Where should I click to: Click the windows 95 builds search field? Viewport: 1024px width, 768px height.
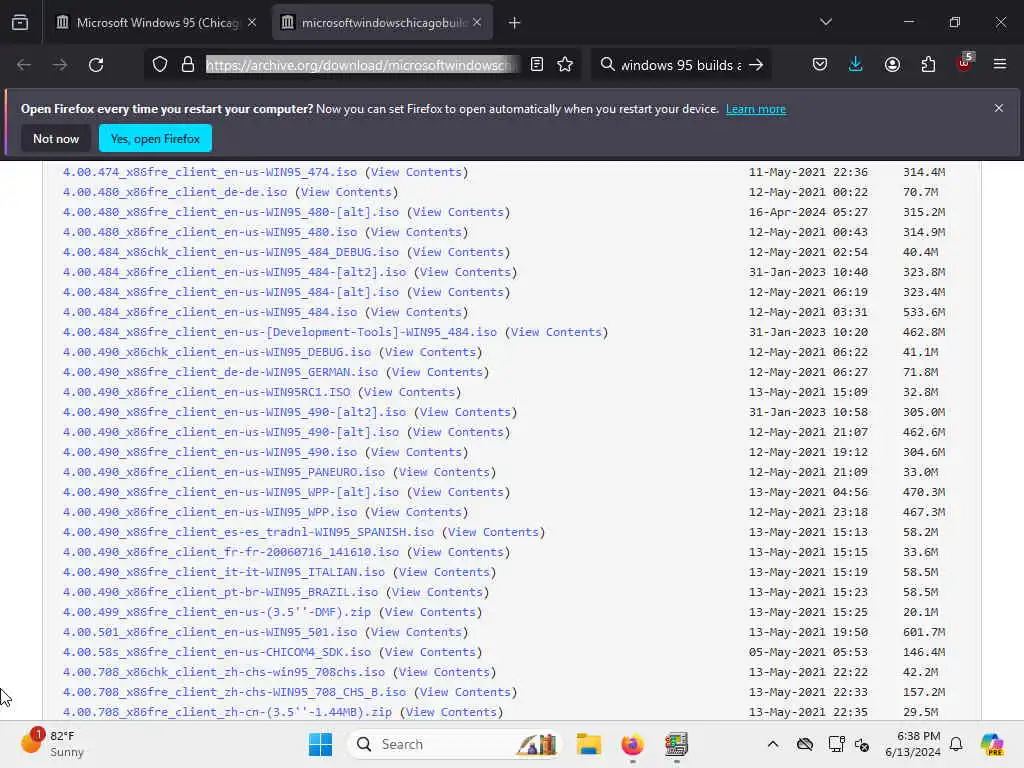tap(681, 65)
